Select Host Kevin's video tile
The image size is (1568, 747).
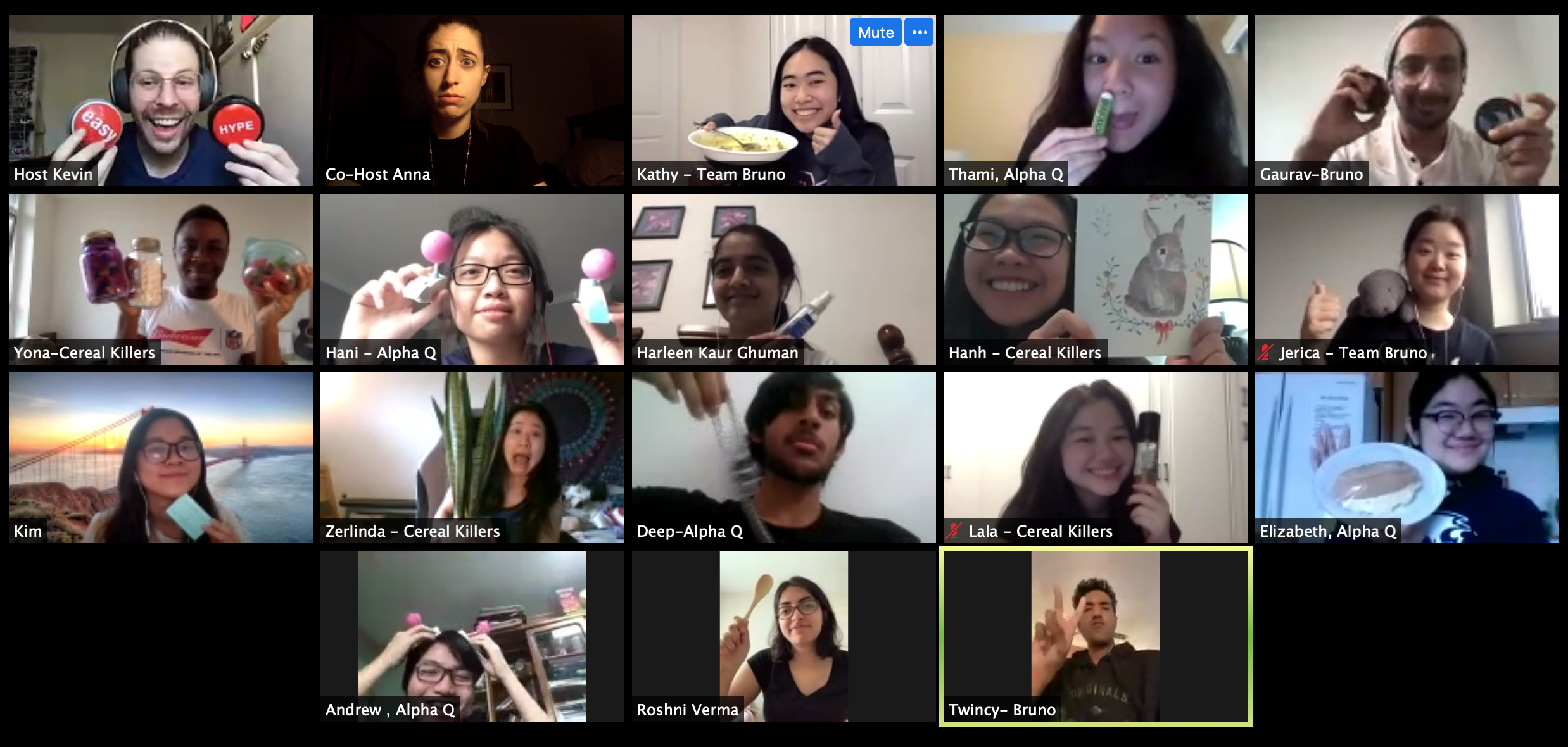161,101
